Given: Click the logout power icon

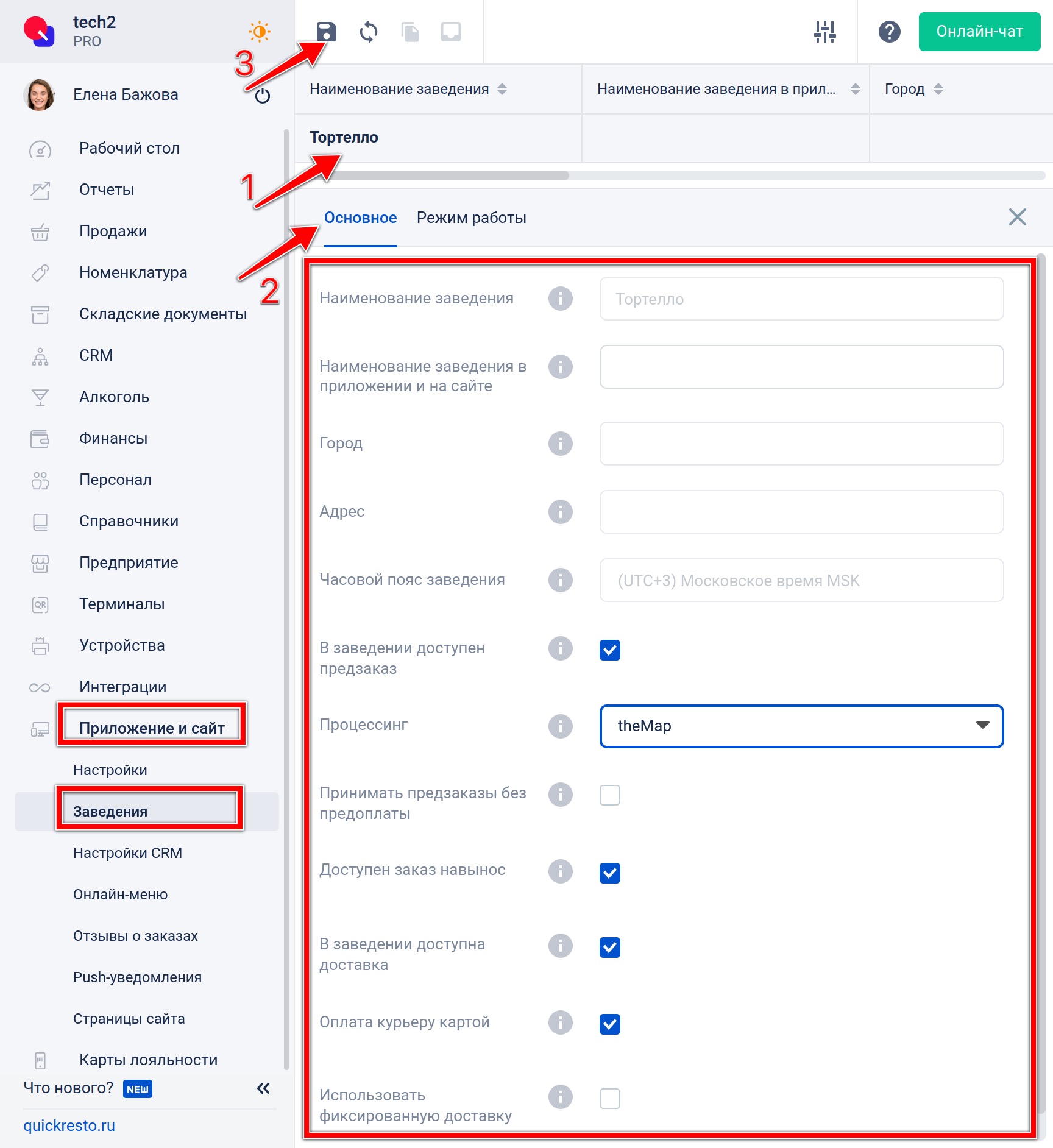Looking at the screenshot, I should [x=263, y=96].
